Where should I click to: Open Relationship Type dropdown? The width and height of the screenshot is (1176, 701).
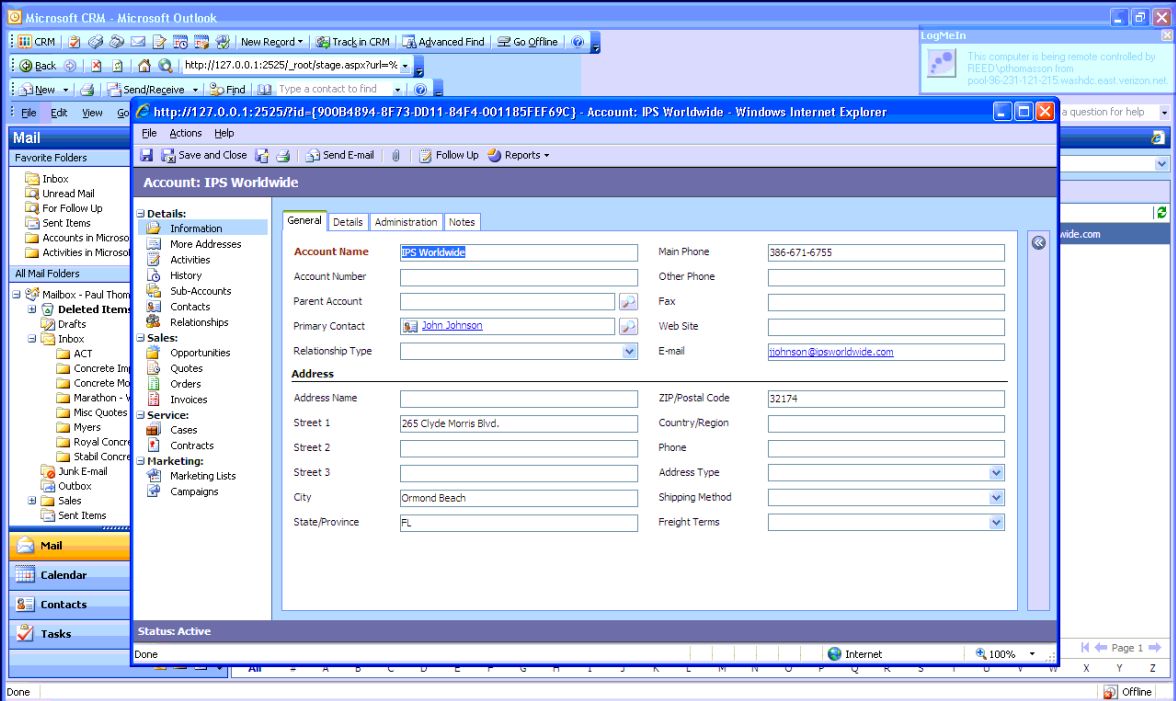pos(629,351)
